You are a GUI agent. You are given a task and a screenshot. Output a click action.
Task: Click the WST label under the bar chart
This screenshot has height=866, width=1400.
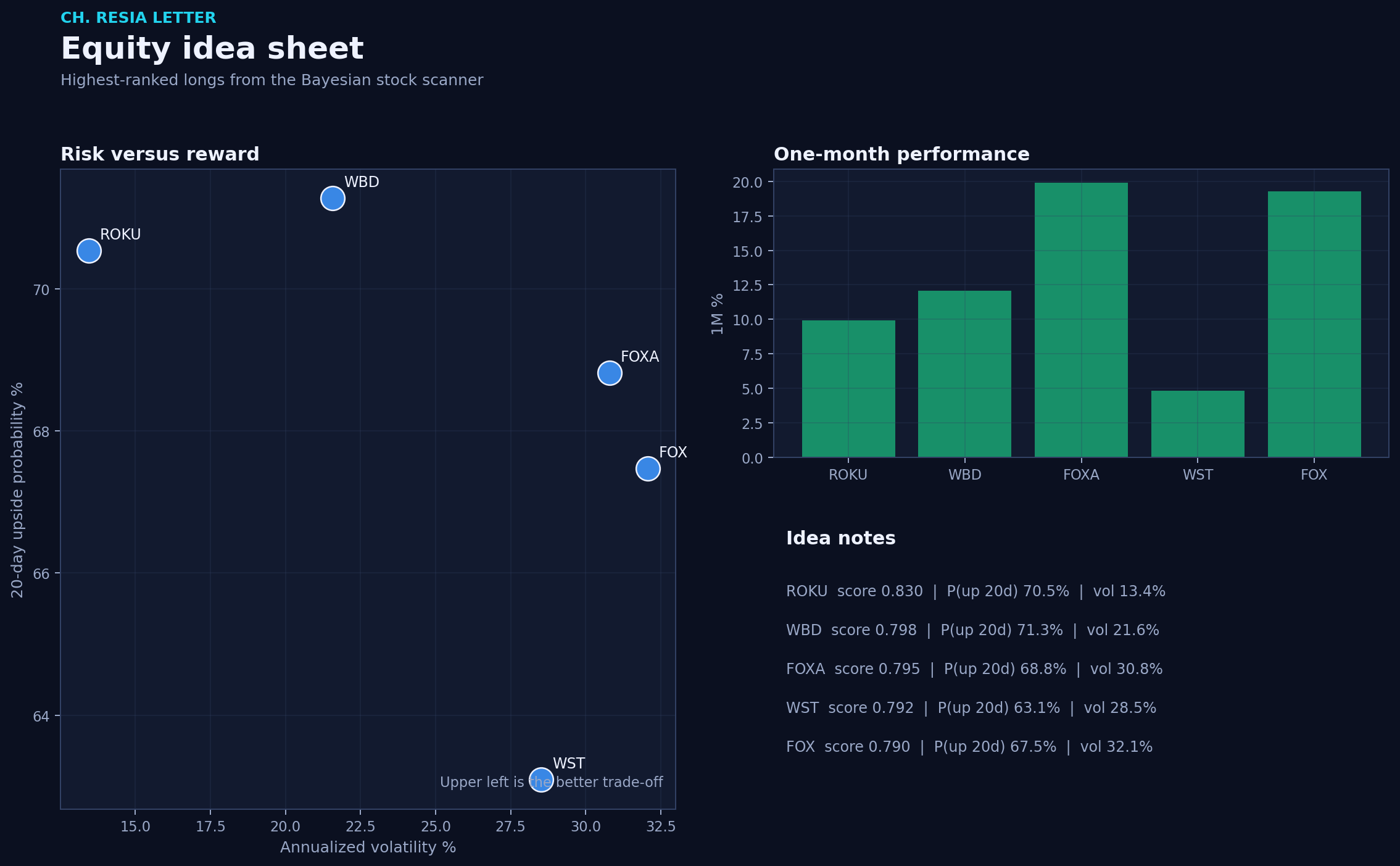pyautogui.click(x=1198, y=475)
